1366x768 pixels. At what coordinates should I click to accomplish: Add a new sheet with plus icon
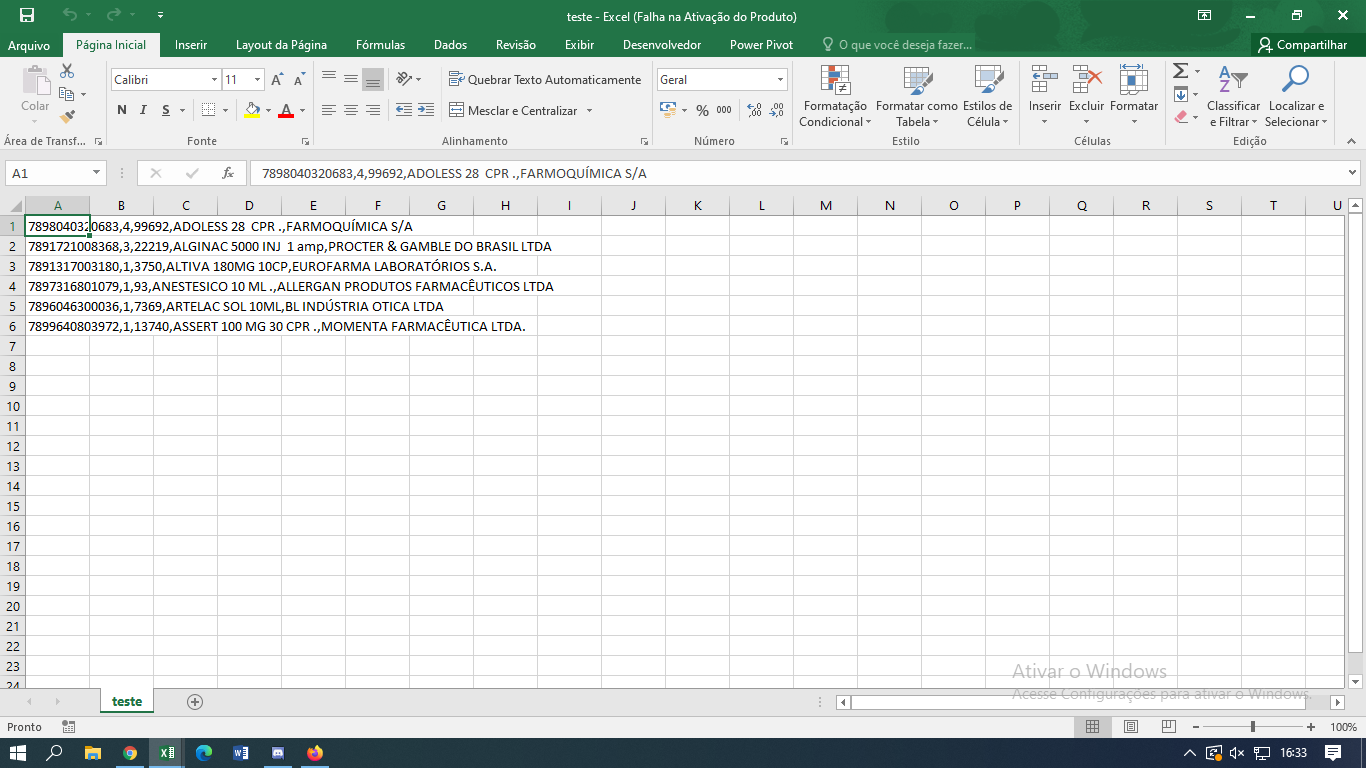point(195,702)
